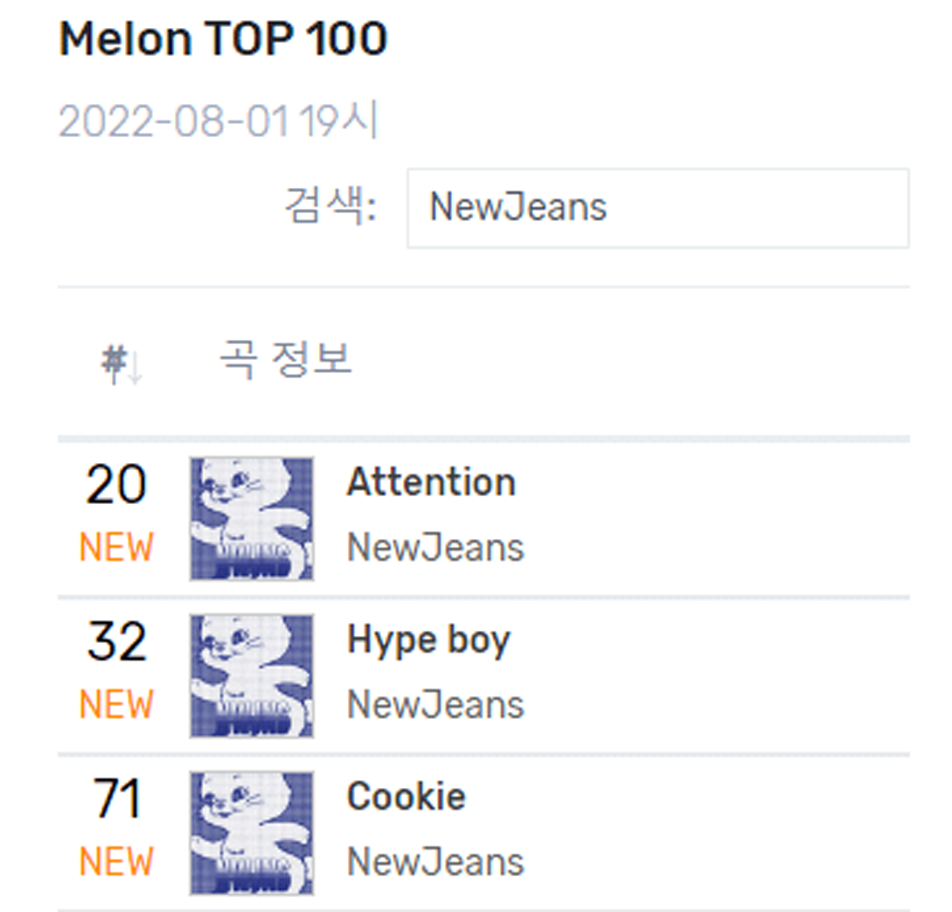
Task: Open the Cookie album cover thumbnail
Action: [251, 834]
